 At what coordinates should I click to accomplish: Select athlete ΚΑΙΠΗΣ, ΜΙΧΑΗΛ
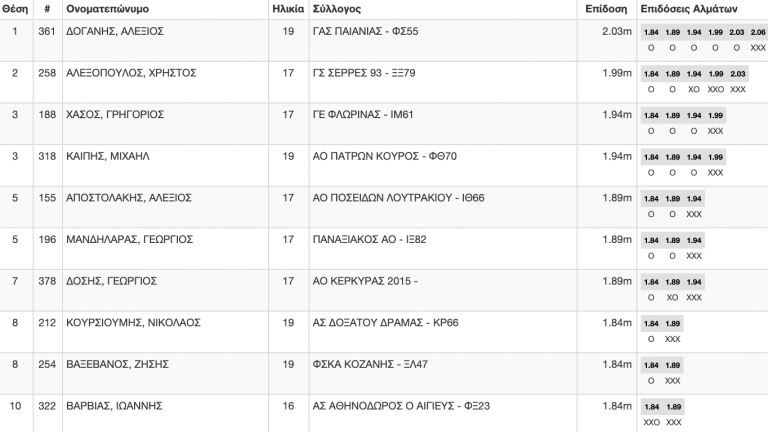(x=108, y=156)
